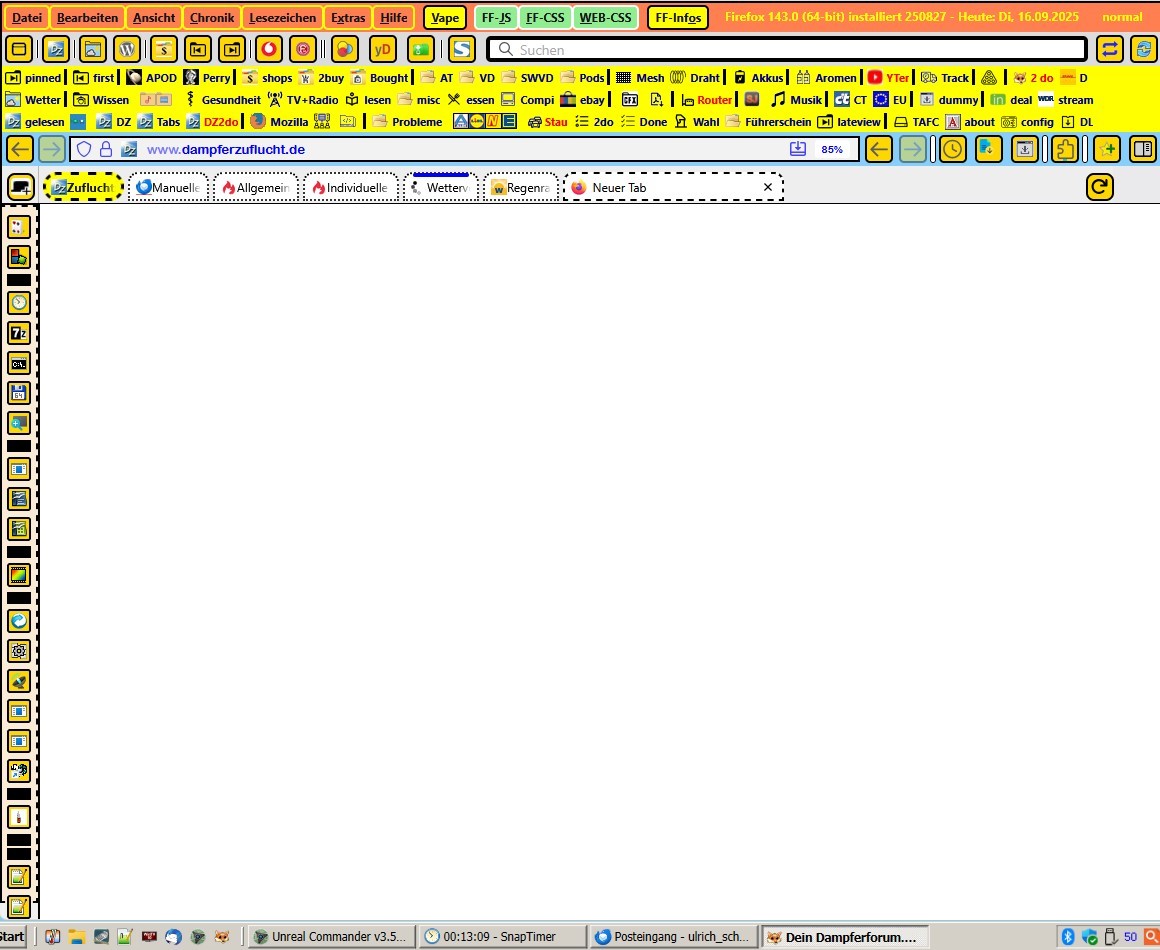The width and height of the screenshot is (1160, 950).
Task: Click the FF-Infos button
Action: click(x=678, y=18)
